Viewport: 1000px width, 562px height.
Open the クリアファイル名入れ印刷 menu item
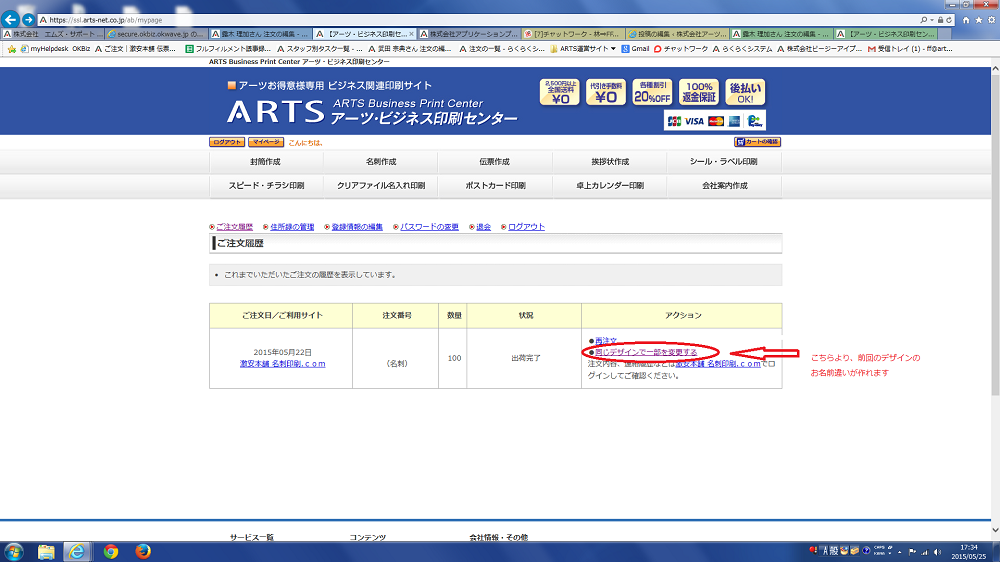381,186
